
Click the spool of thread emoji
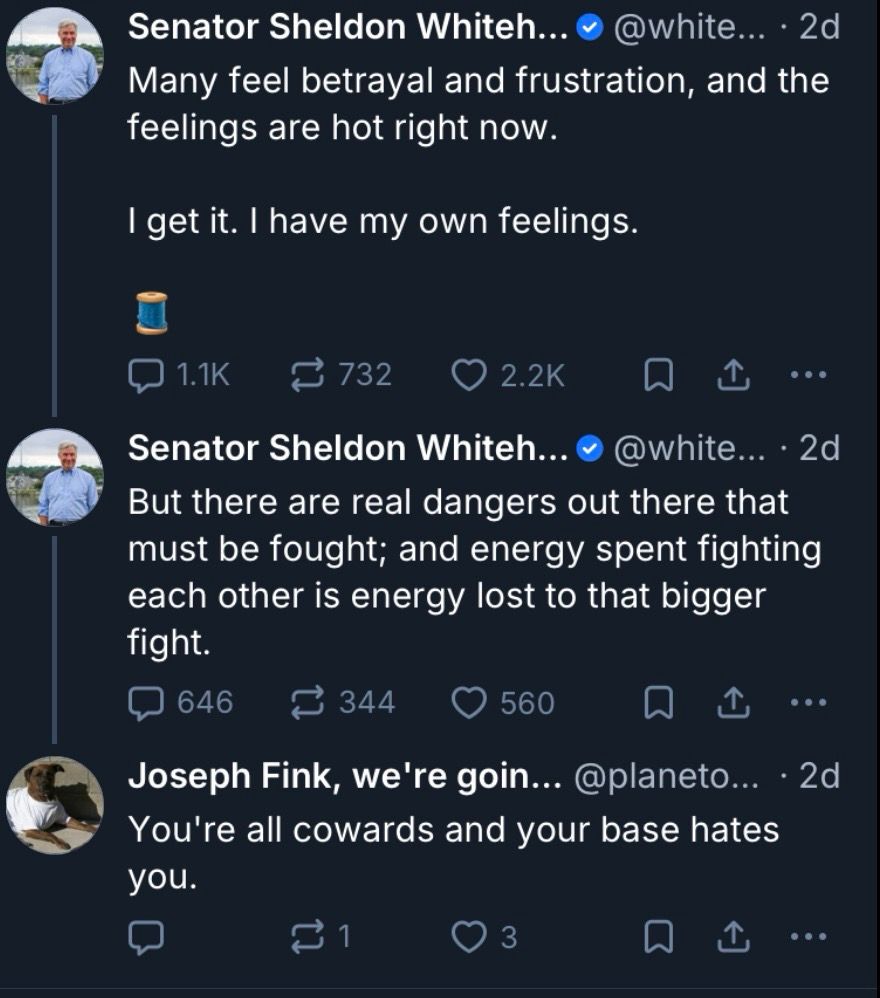coord(150,311)
